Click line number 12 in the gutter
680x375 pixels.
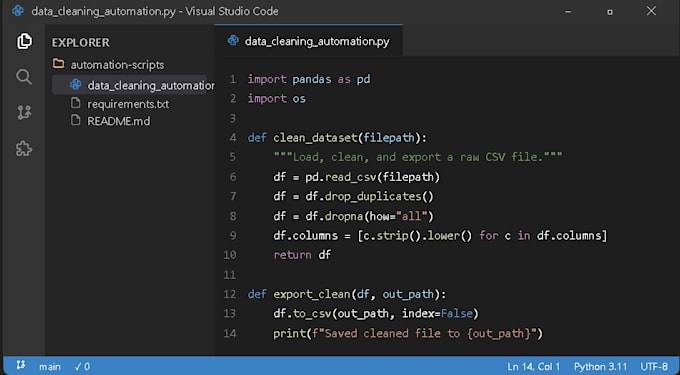pos(229,294)
